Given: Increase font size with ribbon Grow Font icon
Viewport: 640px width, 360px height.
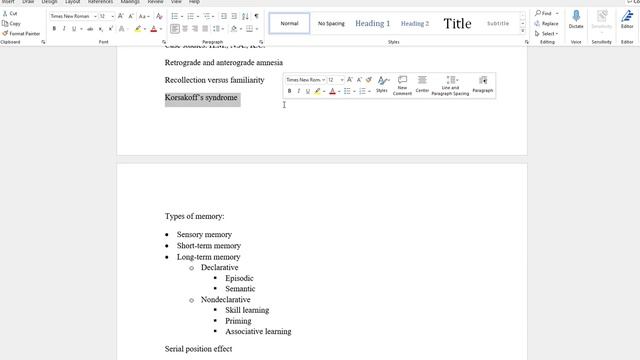Looking at the screenshot, I should click(x=121, y=16).
